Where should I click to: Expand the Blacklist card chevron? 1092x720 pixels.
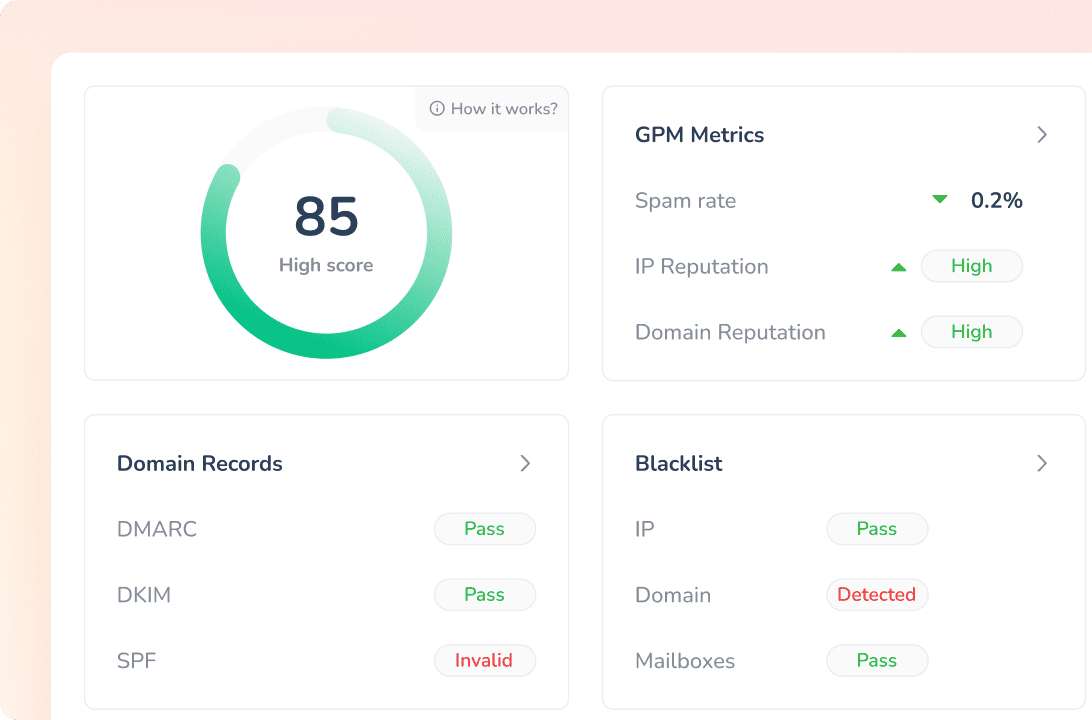click(1042, 463)
